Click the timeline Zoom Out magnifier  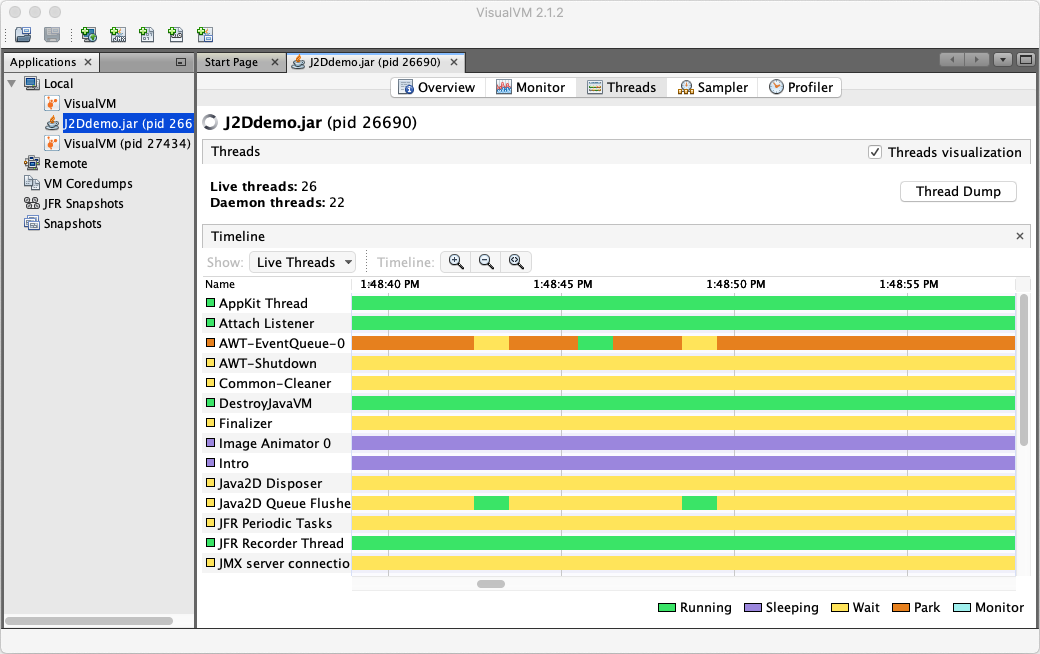(x=486, y=262)
